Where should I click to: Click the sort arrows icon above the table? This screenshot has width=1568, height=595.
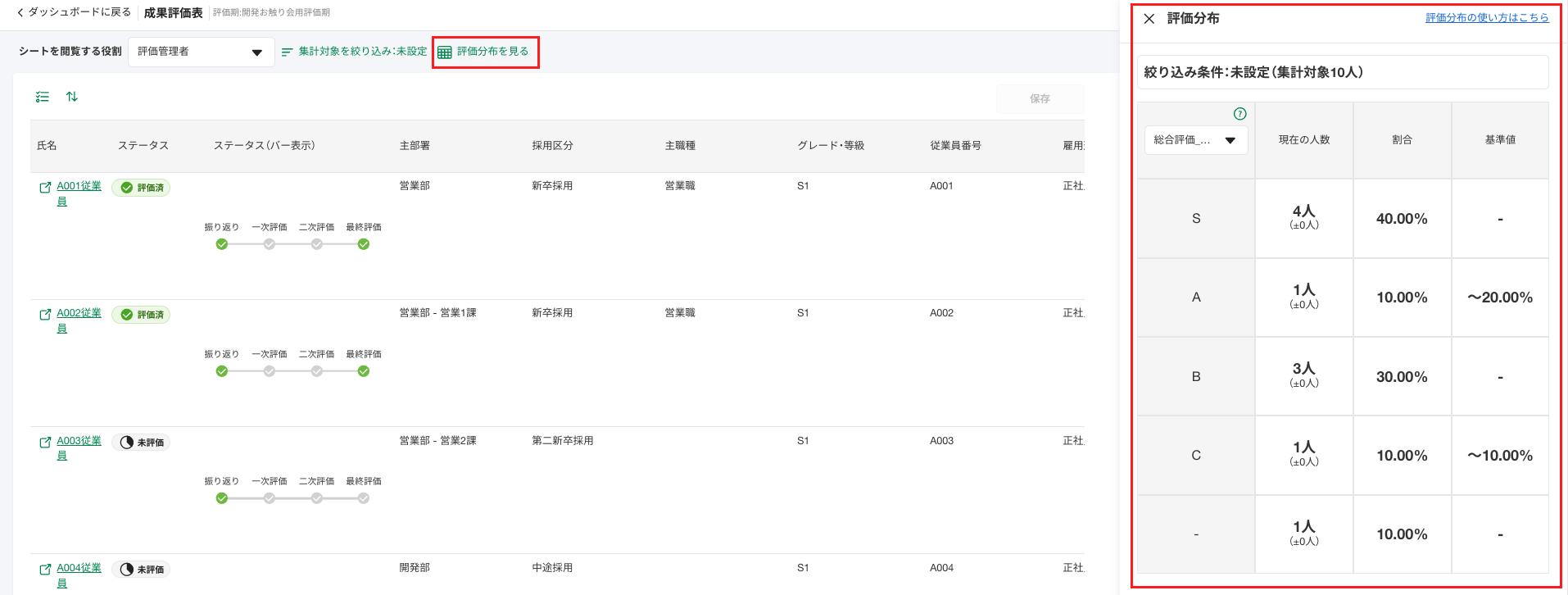(x=72, y=97)
